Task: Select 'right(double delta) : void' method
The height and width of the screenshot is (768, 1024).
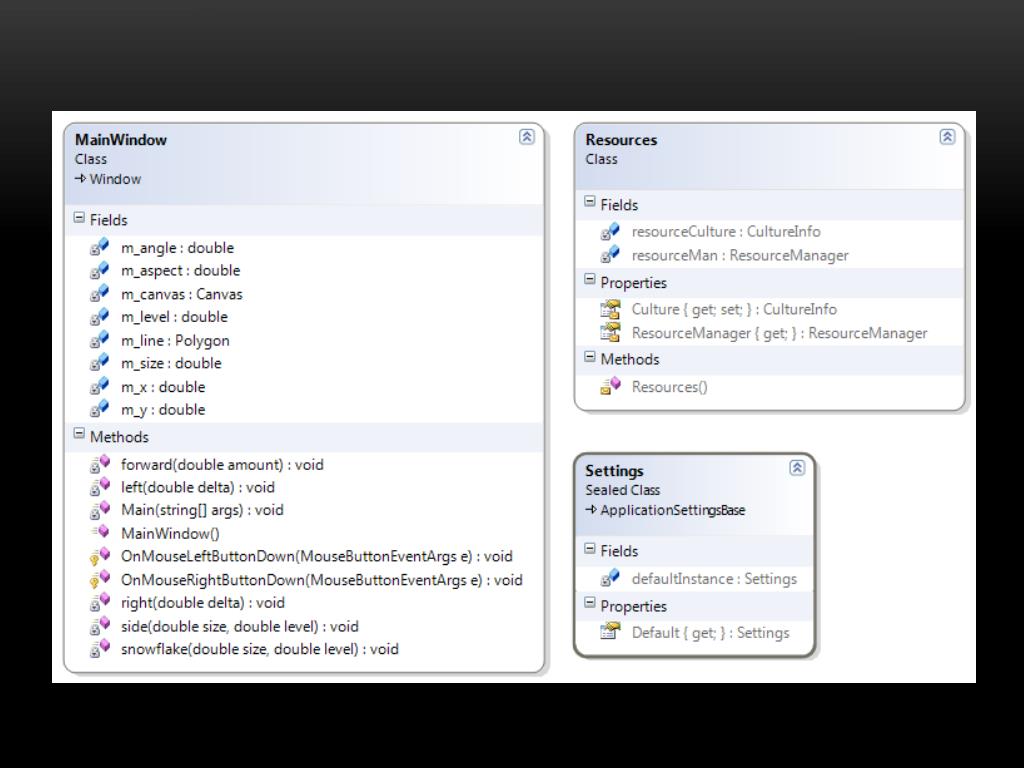Action: click(x=202, y=603)
